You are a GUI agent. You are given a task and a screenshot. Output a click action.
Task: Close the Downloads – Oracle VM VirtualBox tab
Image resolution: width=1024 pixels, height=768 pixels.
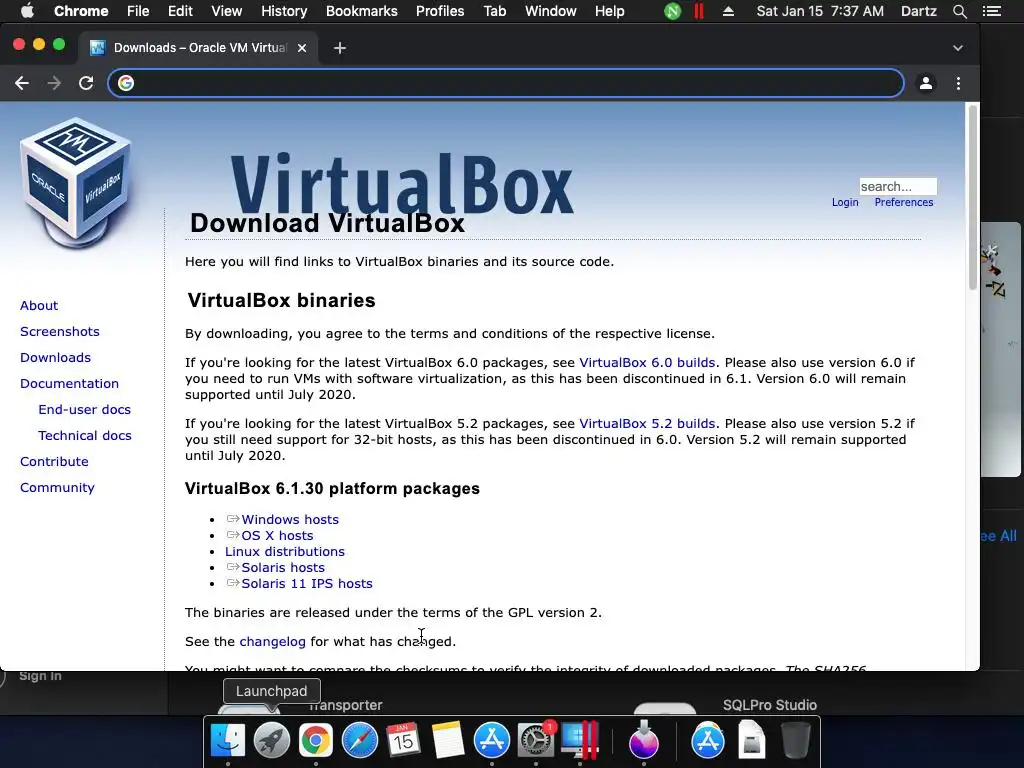302,48
